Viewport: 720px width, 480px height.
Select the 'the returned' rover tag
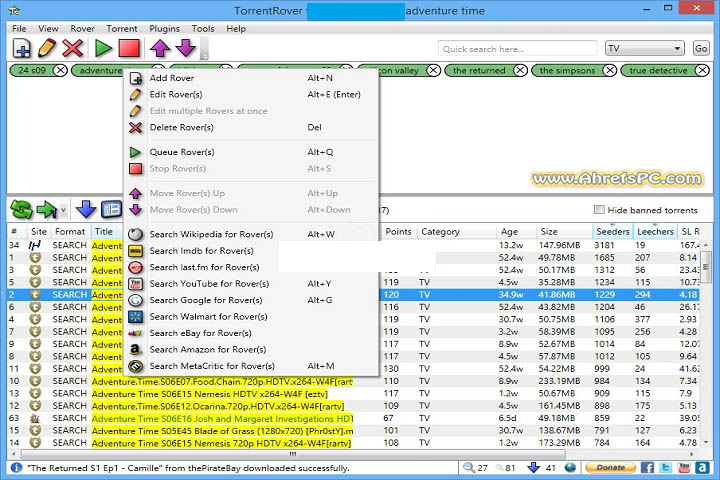[x=479, y=70]
